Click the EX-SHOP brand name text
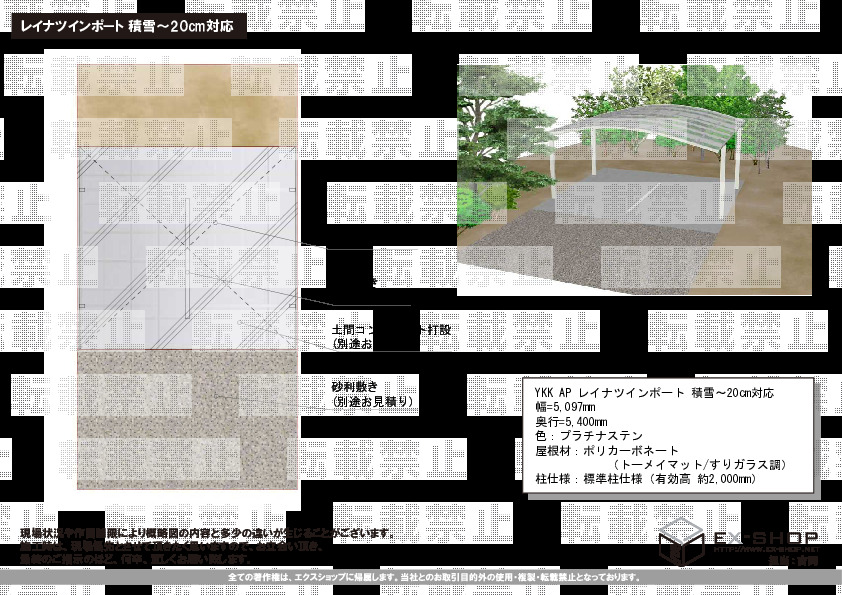This screenshot has width=842, height=595. coord(766,538)
